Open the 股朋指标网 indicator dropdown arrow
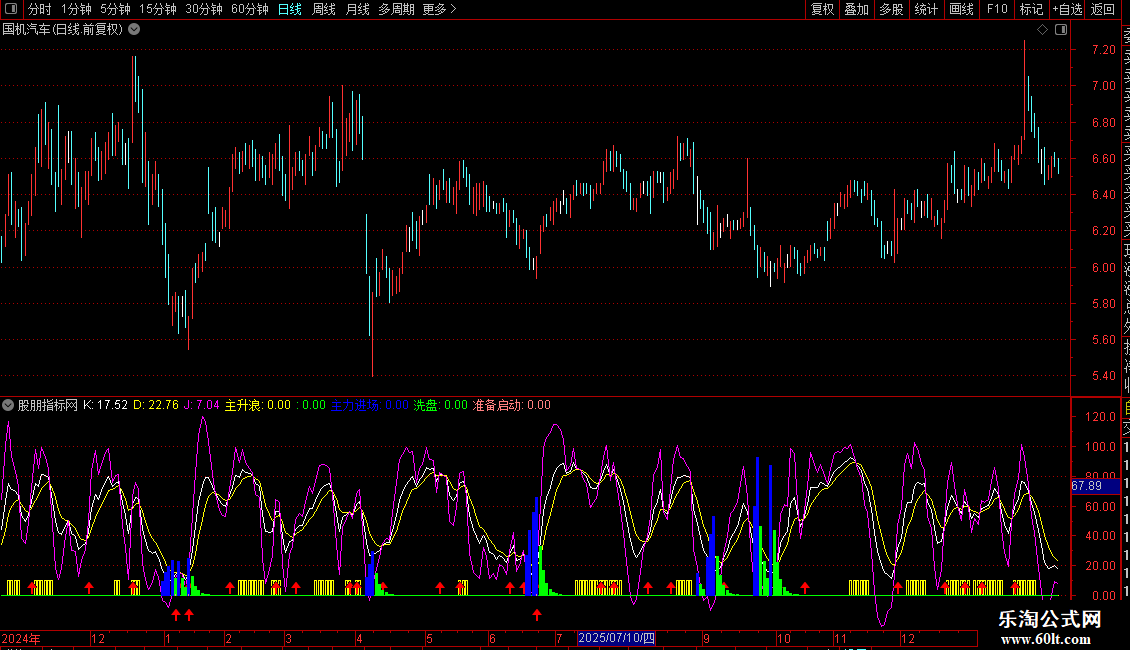The width and height of the screenshot is (1130, 650). pos(8,405)
